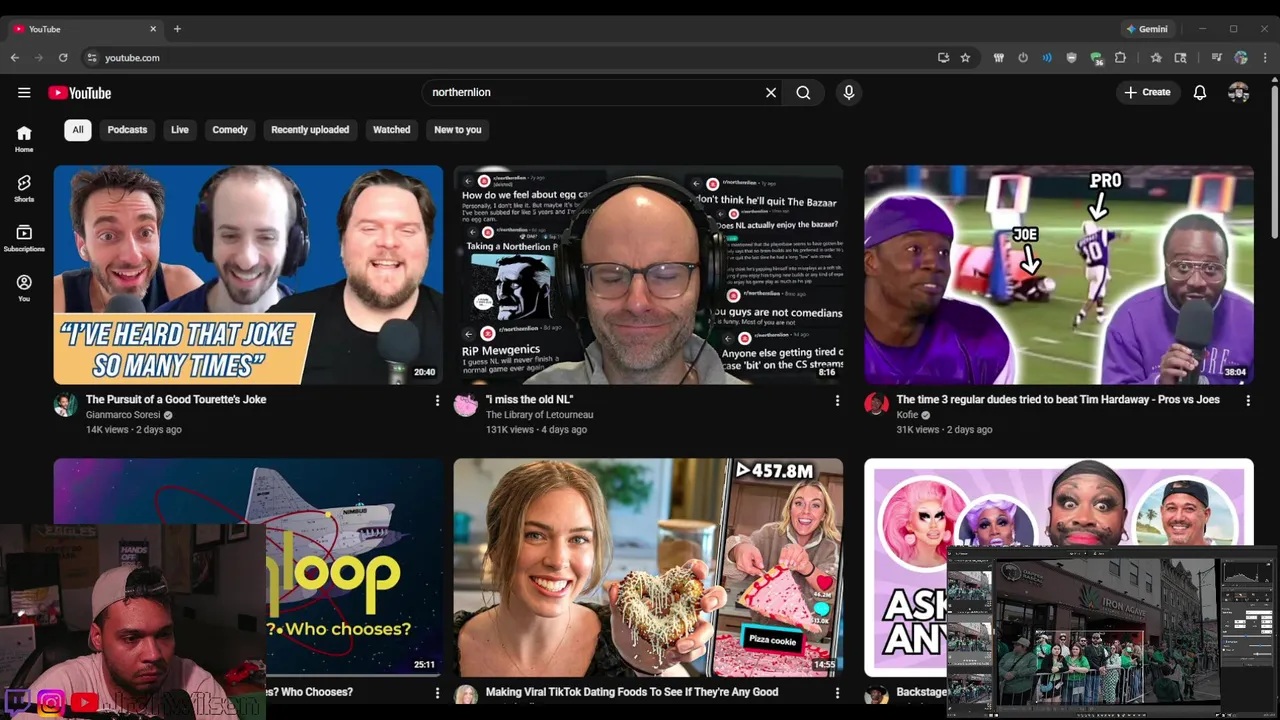Open the Create menu button
The image size is (1280, 720).
tap(1147, 93)
